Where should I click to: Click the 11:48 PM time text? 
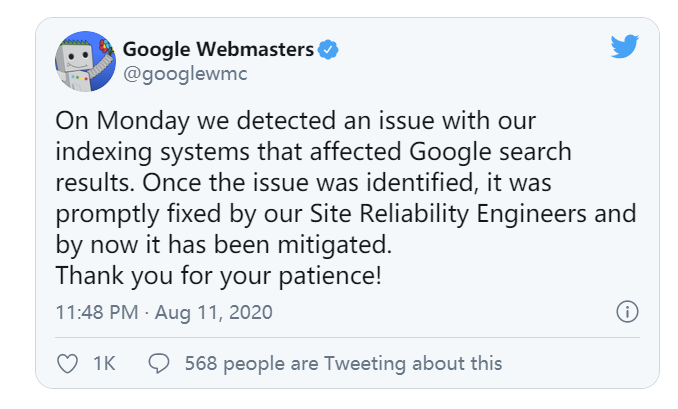tap(96, 312)
